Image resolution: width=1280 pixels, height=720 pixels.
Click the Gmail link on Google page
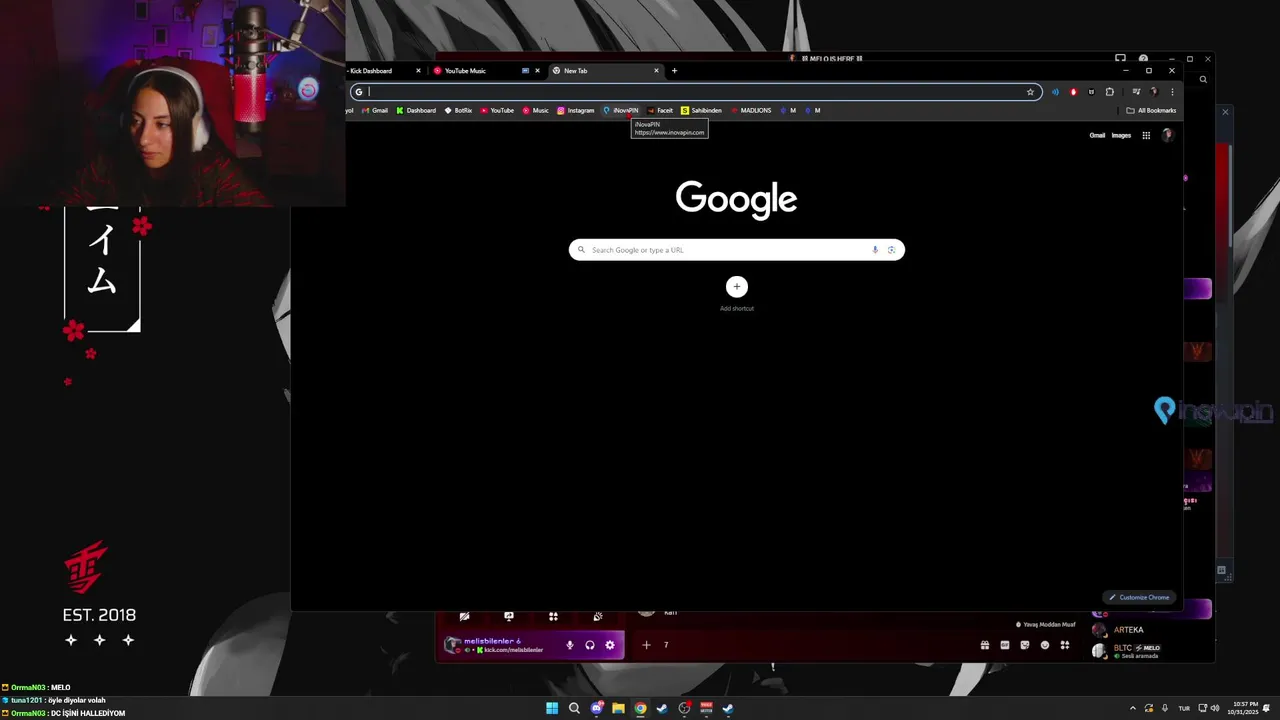1097,135
